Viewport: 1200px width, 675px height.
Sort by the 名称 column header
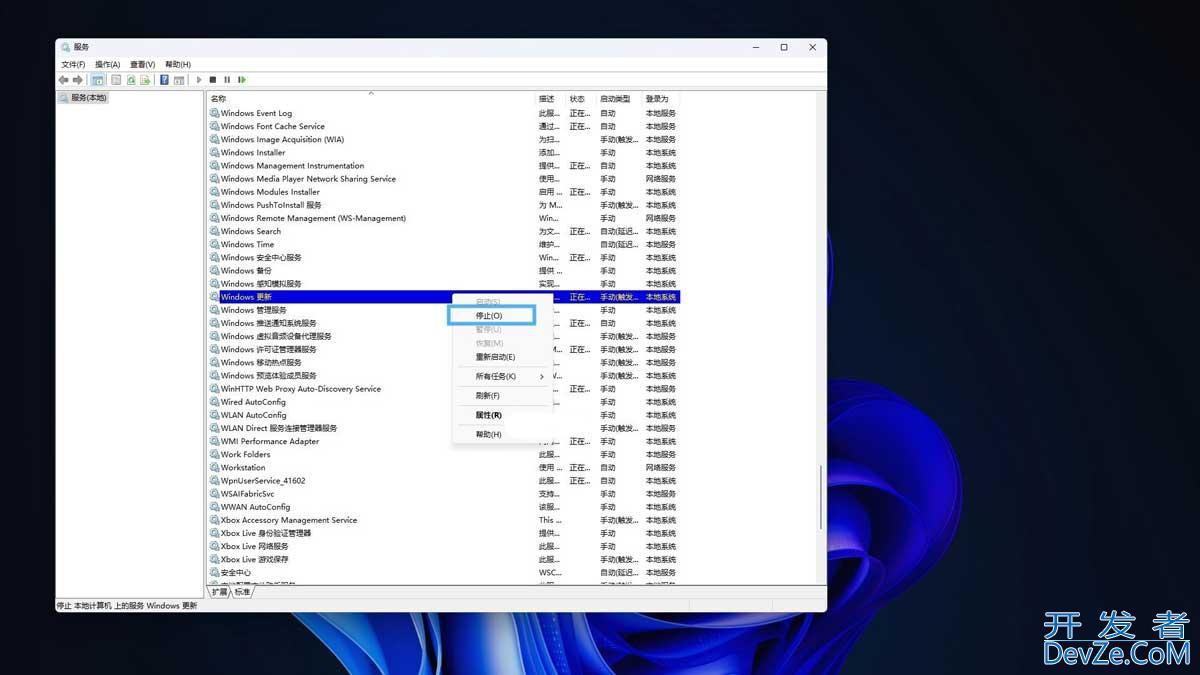(x=371, y=99)
